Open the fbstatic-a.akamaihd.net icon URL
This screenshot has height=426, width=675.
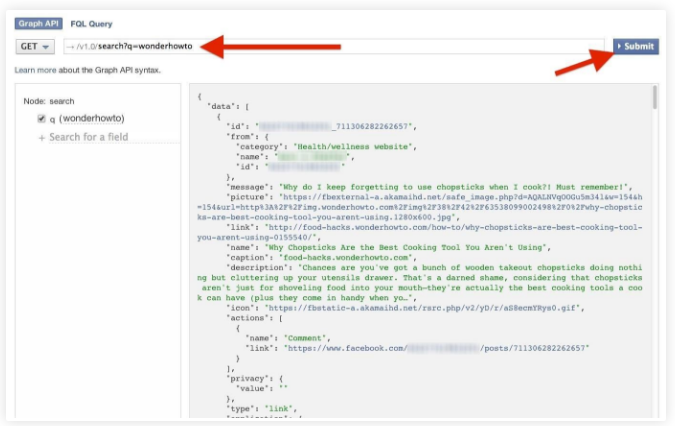(x=424, y=308)
